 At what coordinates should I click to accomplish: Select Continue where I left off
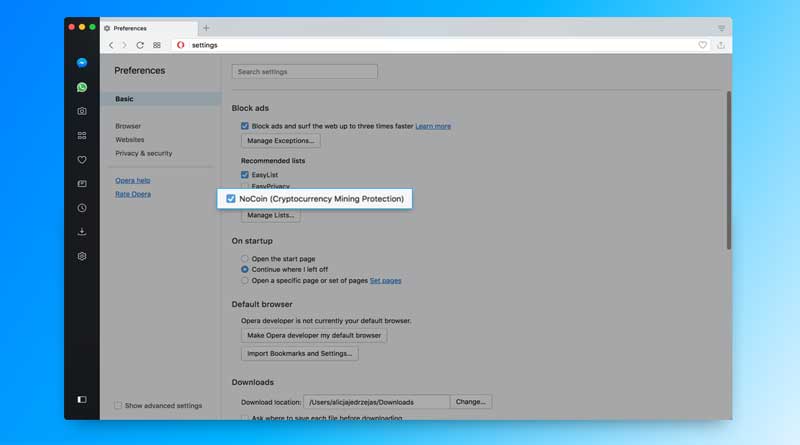[245, 269]
